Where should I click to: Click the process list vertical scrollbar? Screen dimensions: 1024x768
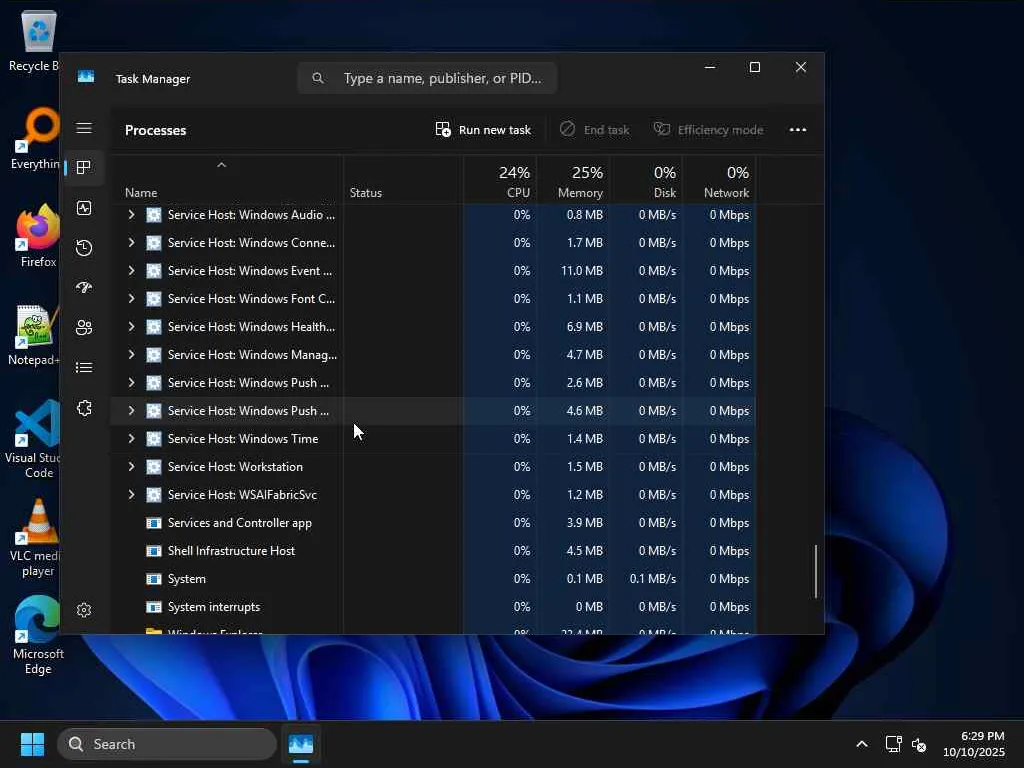point(816,571)
